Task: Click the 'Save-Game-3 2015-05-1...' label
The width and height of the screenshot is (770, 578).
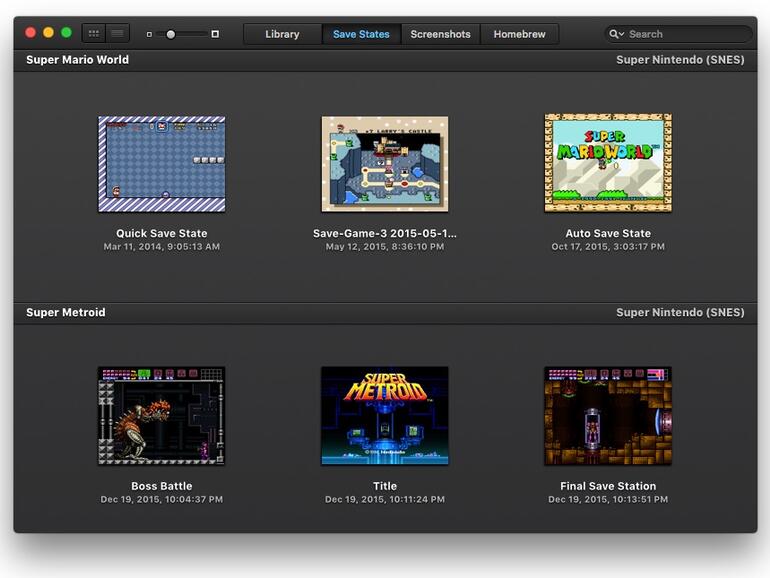Action: pyautogui.click(x=385, y=233)
